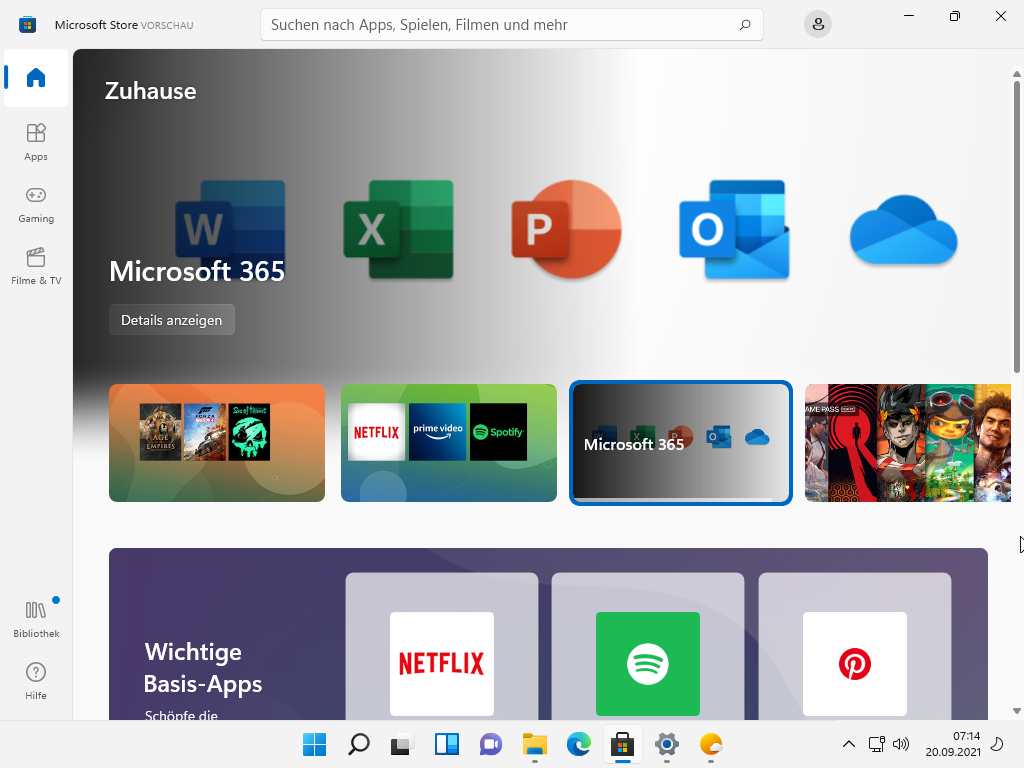The image size is (1024, 768).
Task: Open Hilfe help page
Action: pyautogui.click(x=36, y=681)
